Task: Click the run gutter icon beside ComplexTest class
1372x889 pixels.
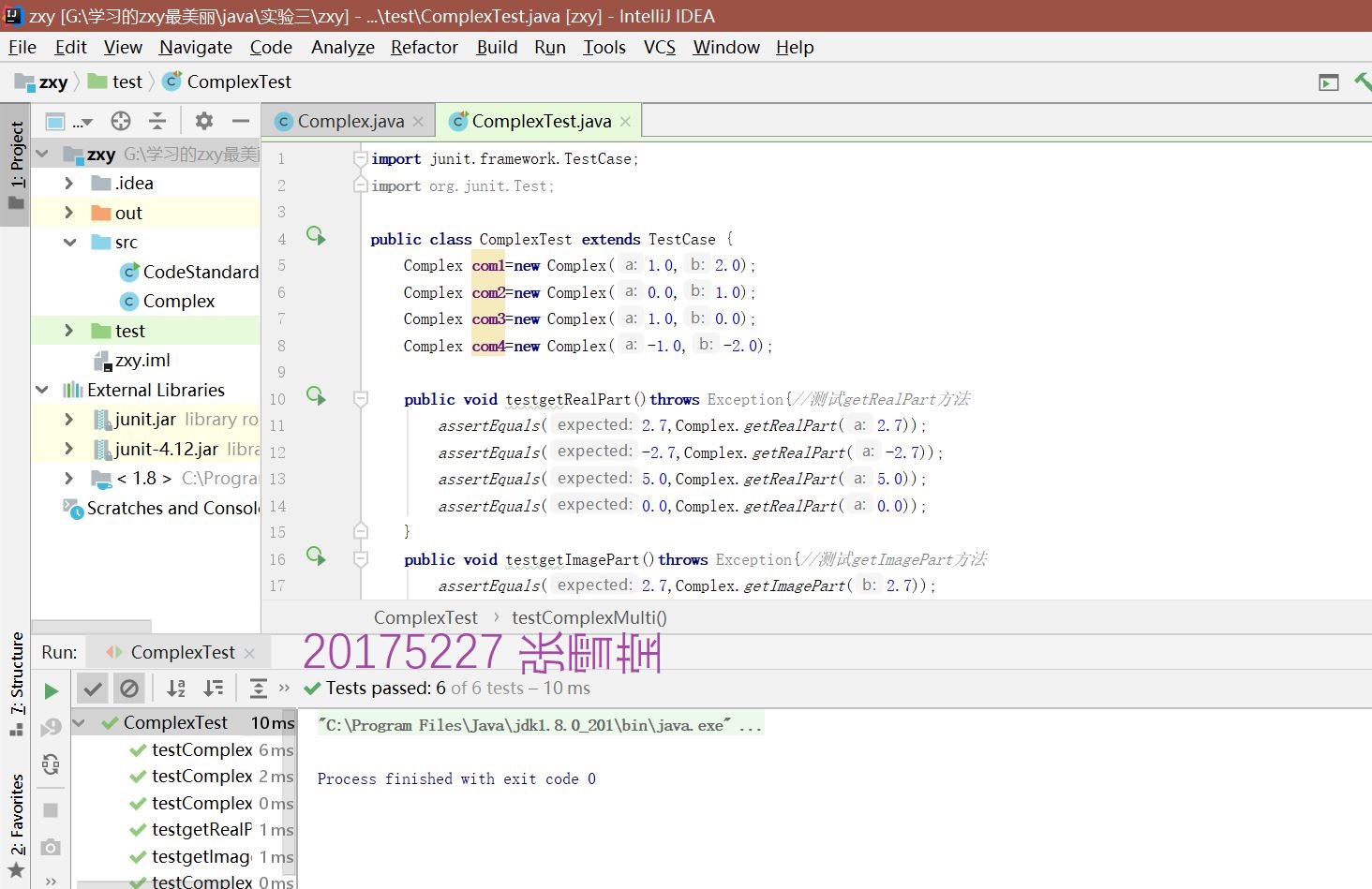Action: click(x=316, y=235)
